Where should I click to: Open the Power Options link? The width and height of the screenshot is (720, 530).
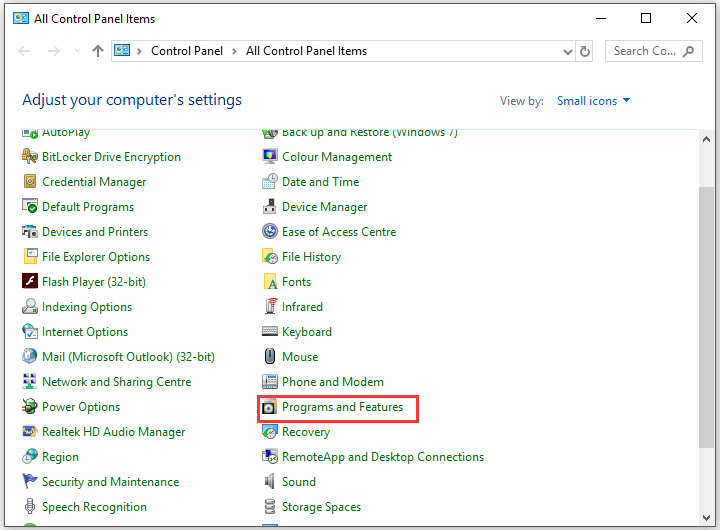(81, 406)
